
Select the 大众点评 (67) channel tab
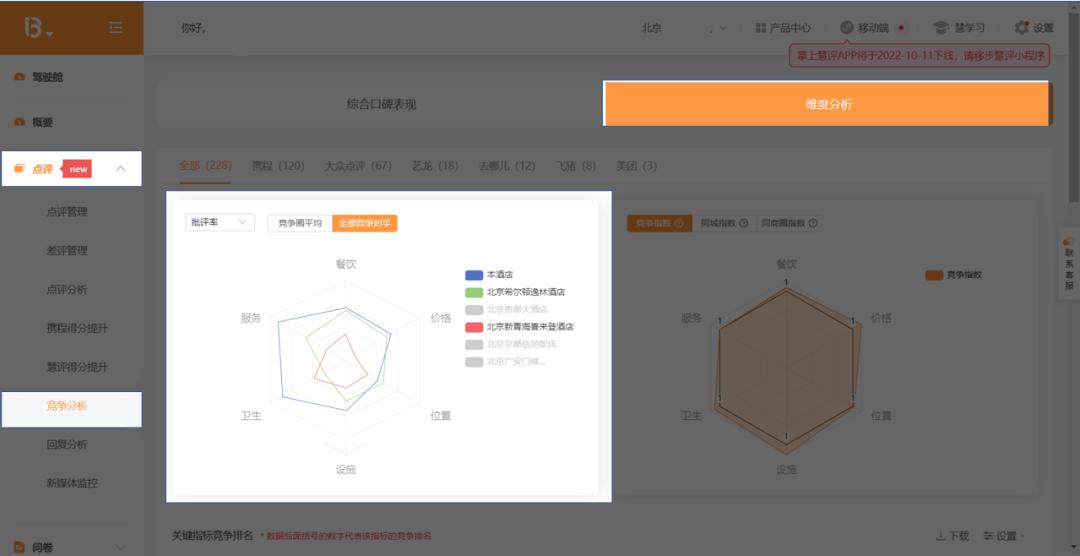pyautogui.click(x=357, y=166)
